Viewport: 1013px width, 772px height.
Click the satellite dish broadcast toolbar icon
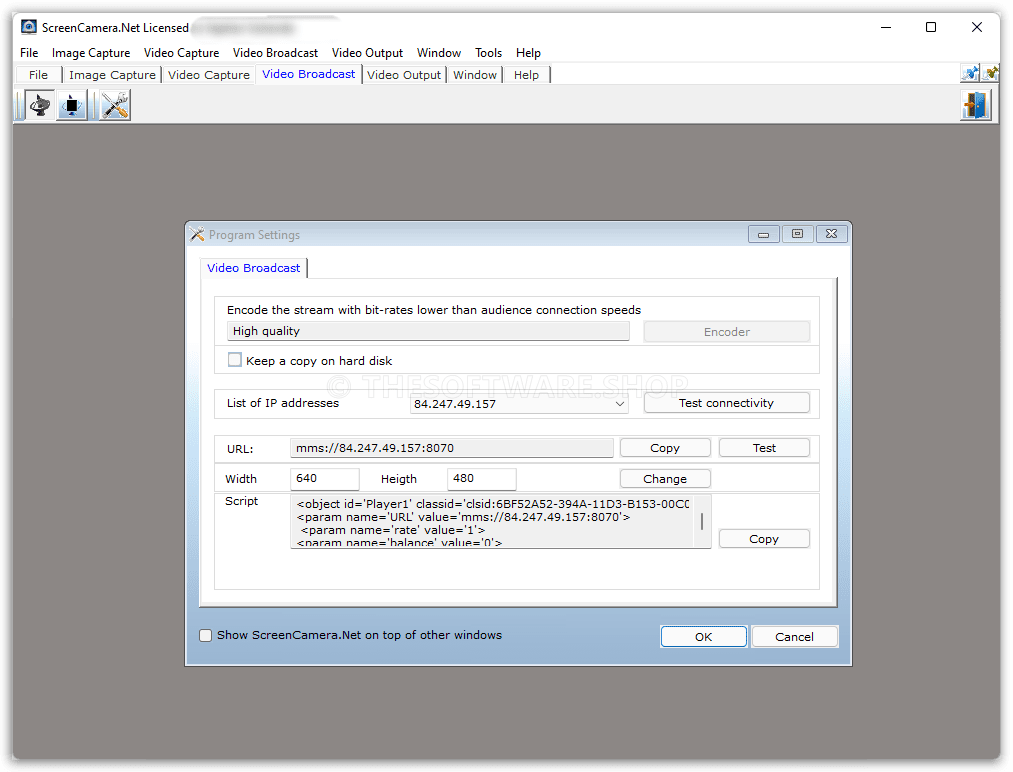[40, 105]
